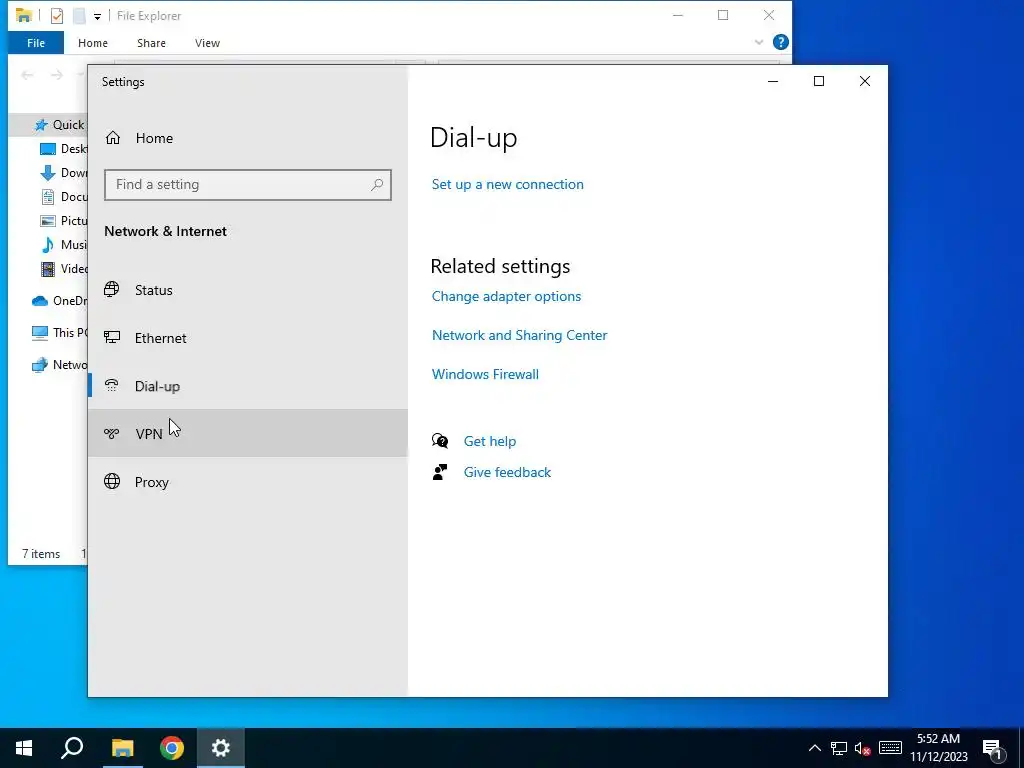
Task: Maximize the Settings window
Action: coord(819,81)
